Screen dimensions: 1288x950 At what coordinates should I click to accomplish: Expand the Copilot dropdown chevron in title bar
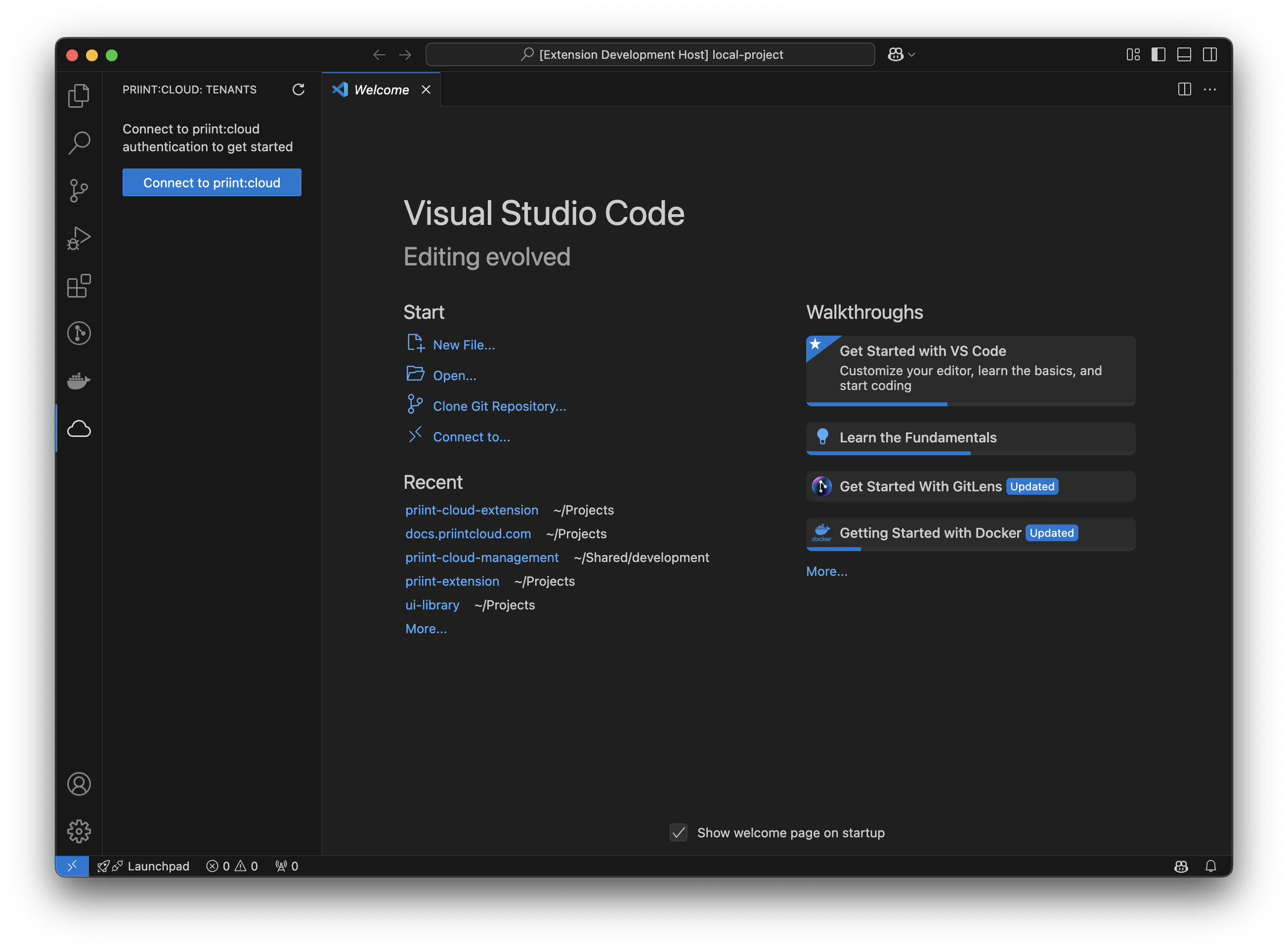coord(912,55)
